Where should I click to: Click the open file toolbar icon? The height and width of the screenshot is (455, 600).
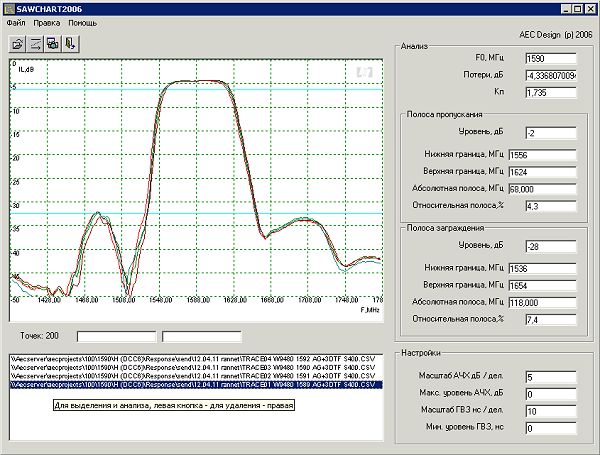[x=17, y=43]
